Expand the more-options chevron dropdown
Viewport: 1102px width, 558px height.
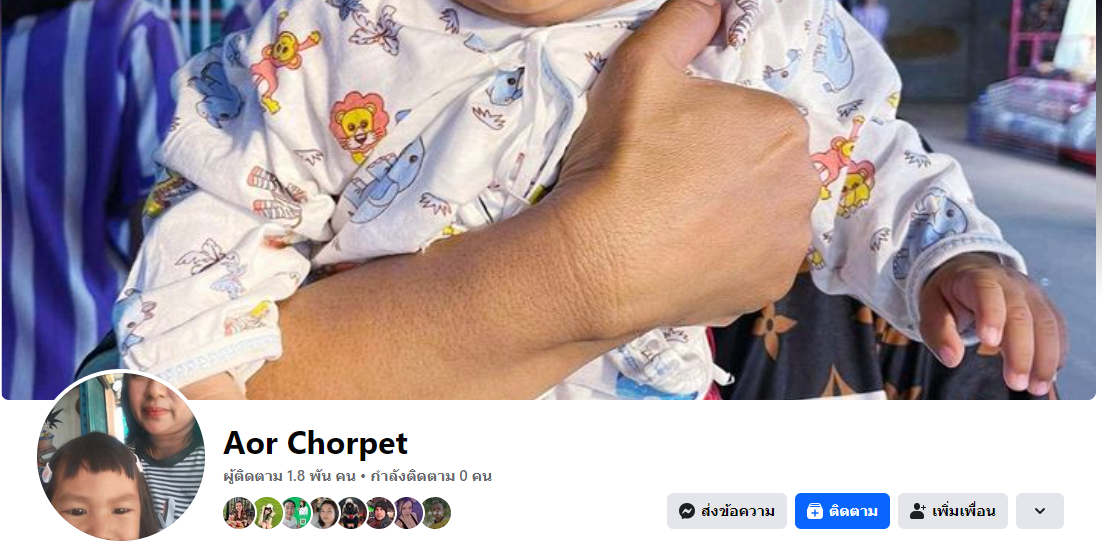click(1039, 511)
